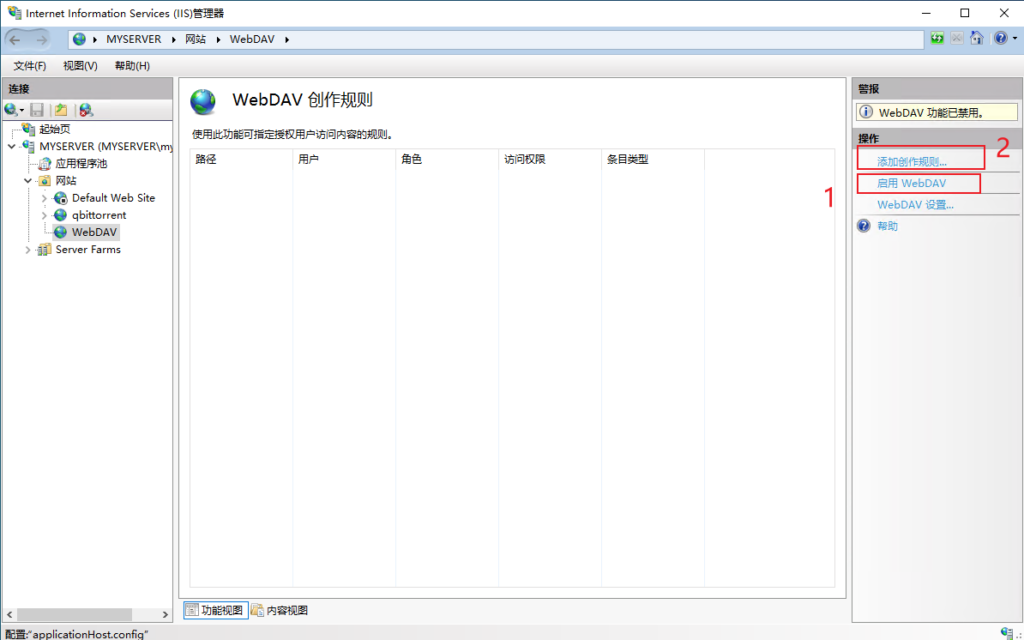This screenshot has height=640, width=1024.
Task: Sort by the 条目类型 column header
Action: tap(652, 159)
